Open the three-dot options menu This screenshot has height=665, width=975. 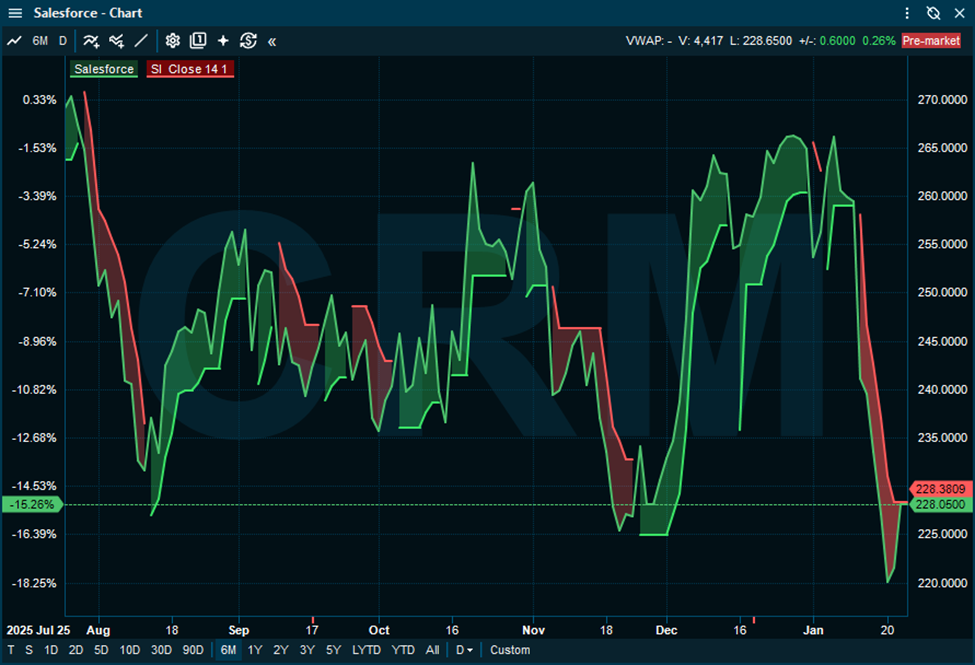[x=907, y=13]
